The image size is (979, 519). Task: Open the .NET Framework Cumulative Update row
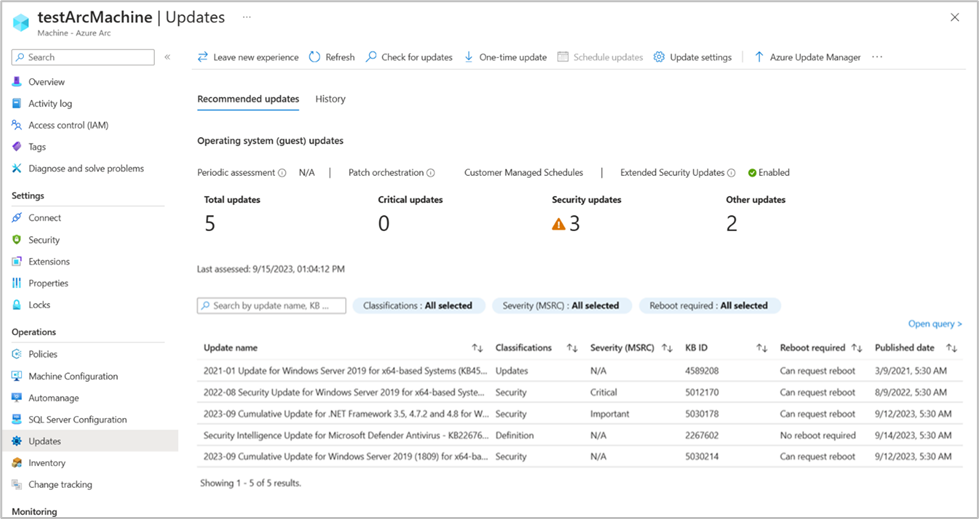tap(579, 413)
